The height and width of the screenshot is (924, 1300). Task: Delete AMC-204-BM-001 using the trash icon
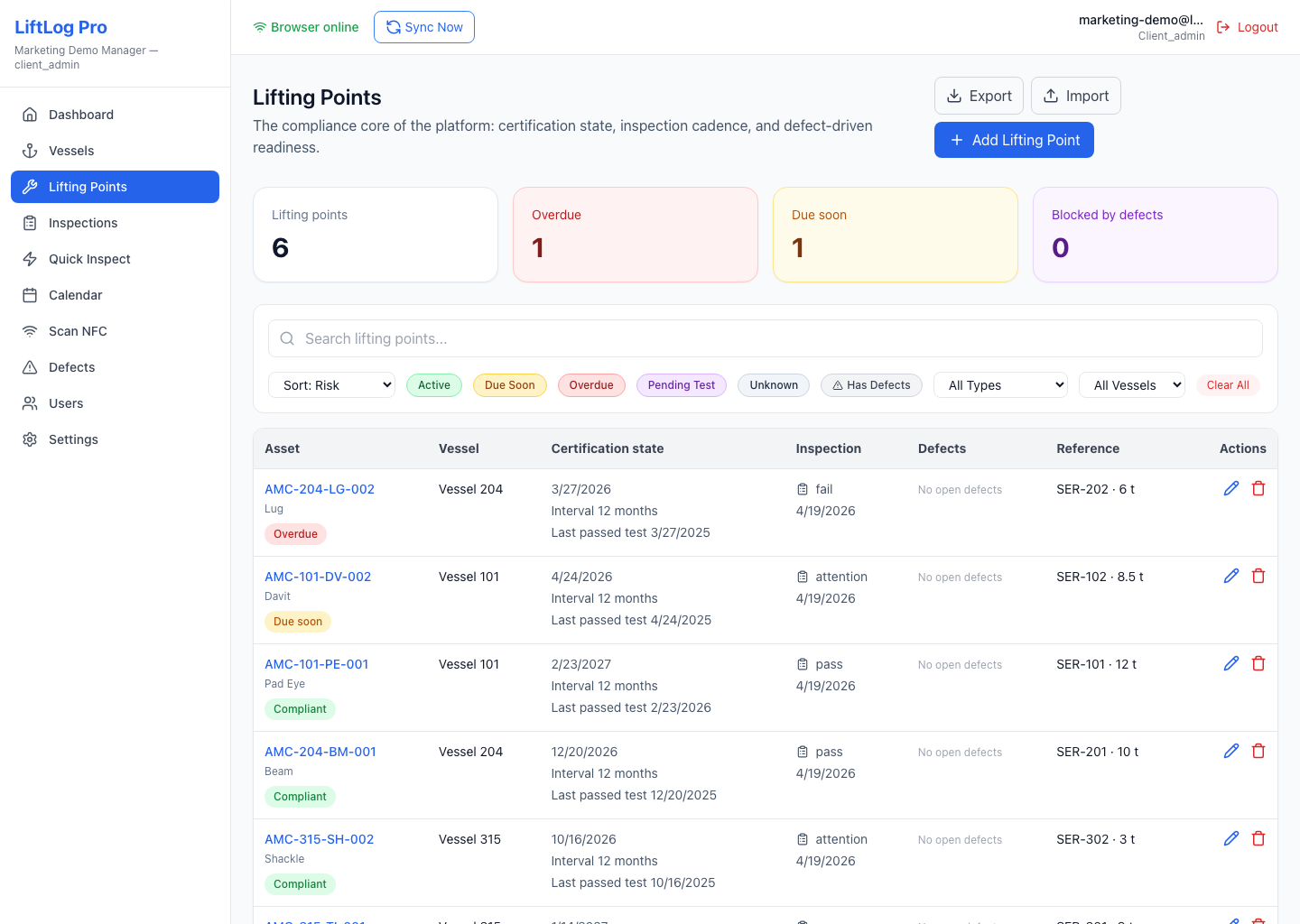pyautogui.click(x=1258, y=751)
